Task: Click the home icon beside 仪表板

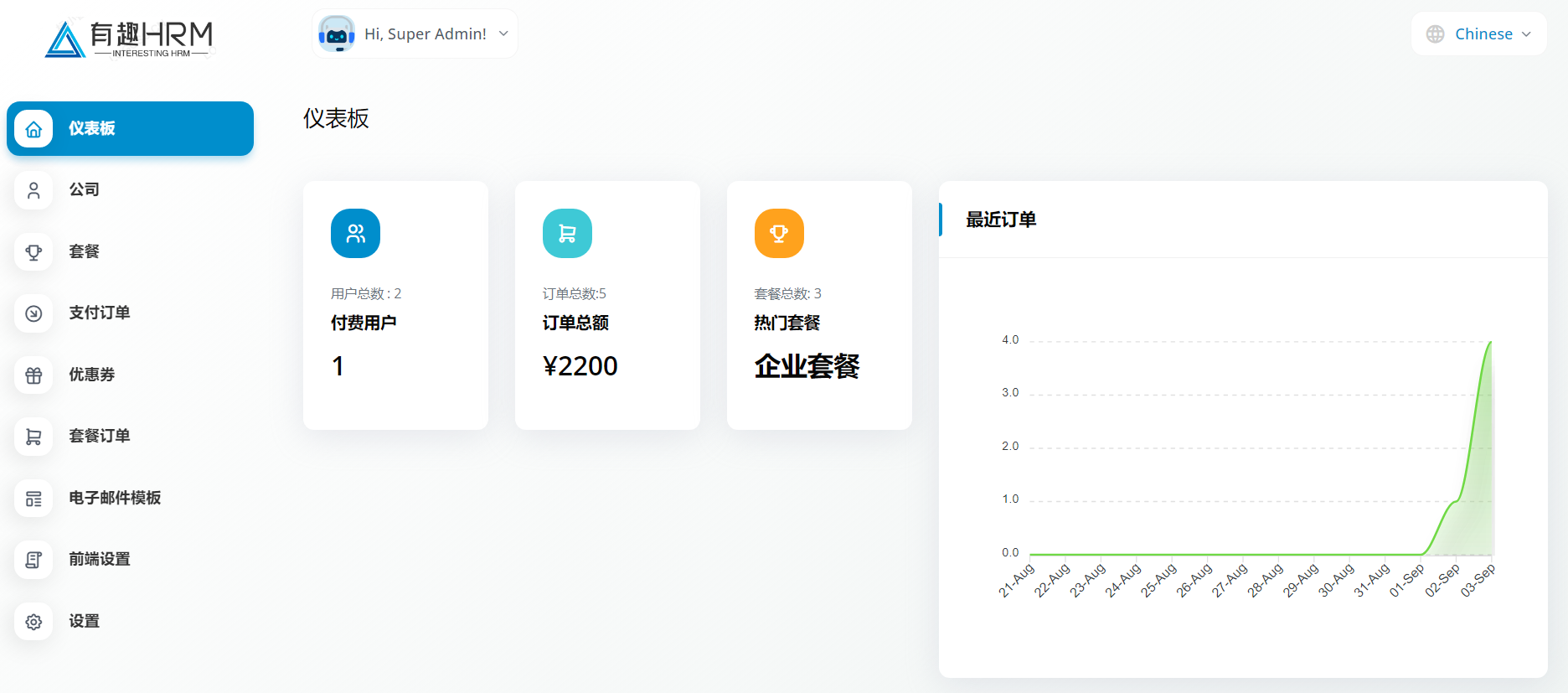Action: (x=34, y=129)
